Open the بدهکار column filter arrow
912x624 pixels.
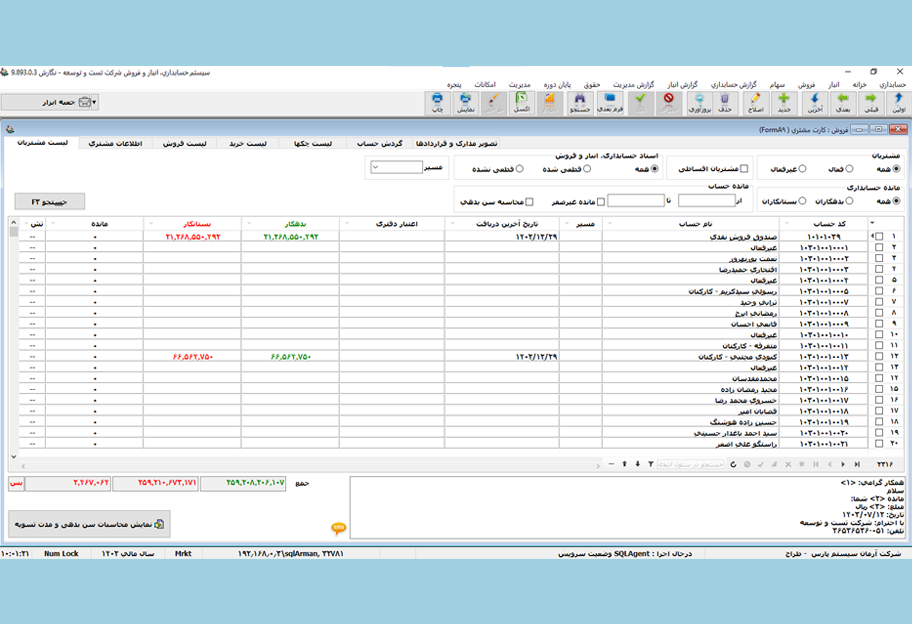(x=249, y=223)
